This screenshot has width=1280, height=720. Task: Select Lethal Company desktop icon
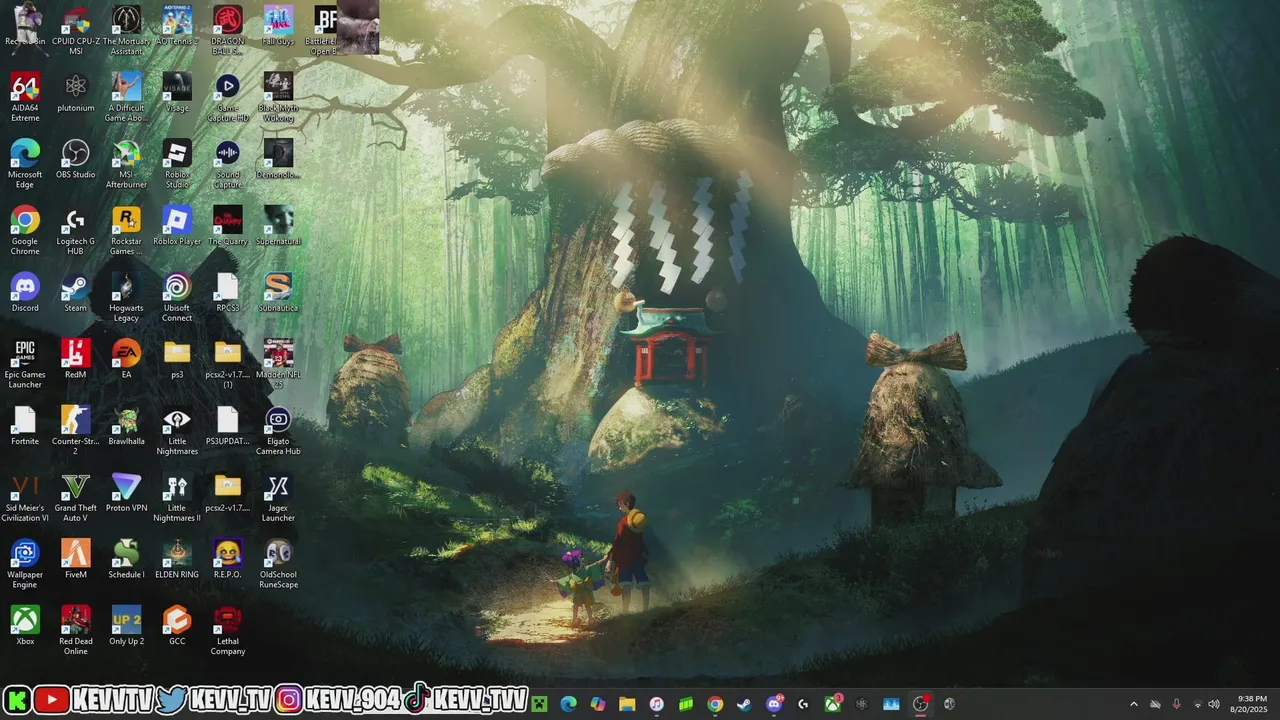tap(228, 631)
